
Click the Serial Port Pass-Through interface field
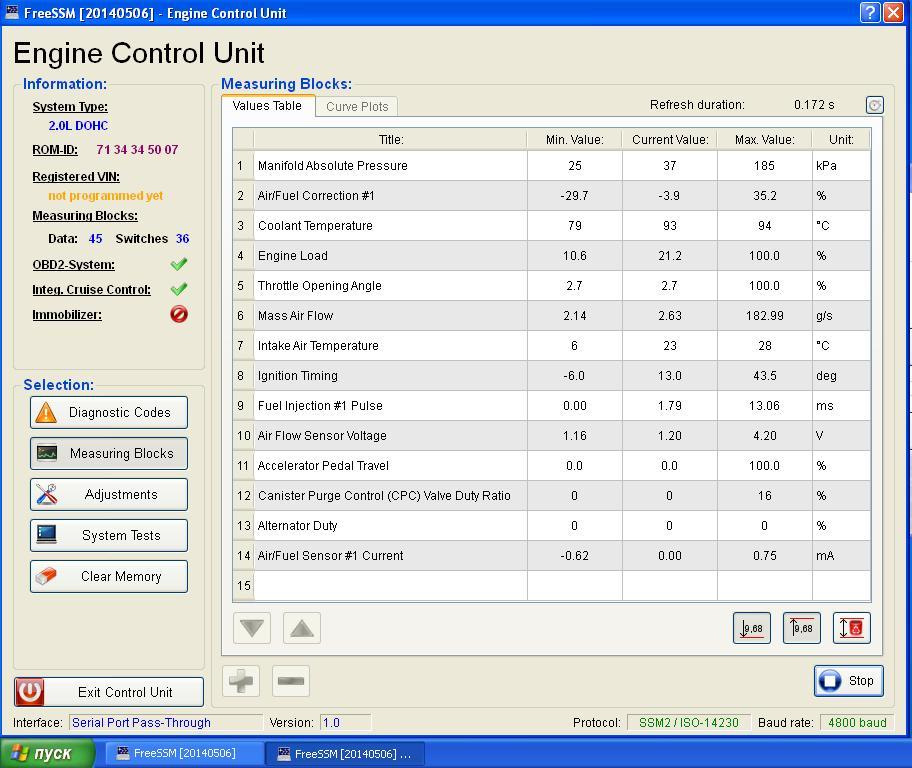click(x=166, y=723)
